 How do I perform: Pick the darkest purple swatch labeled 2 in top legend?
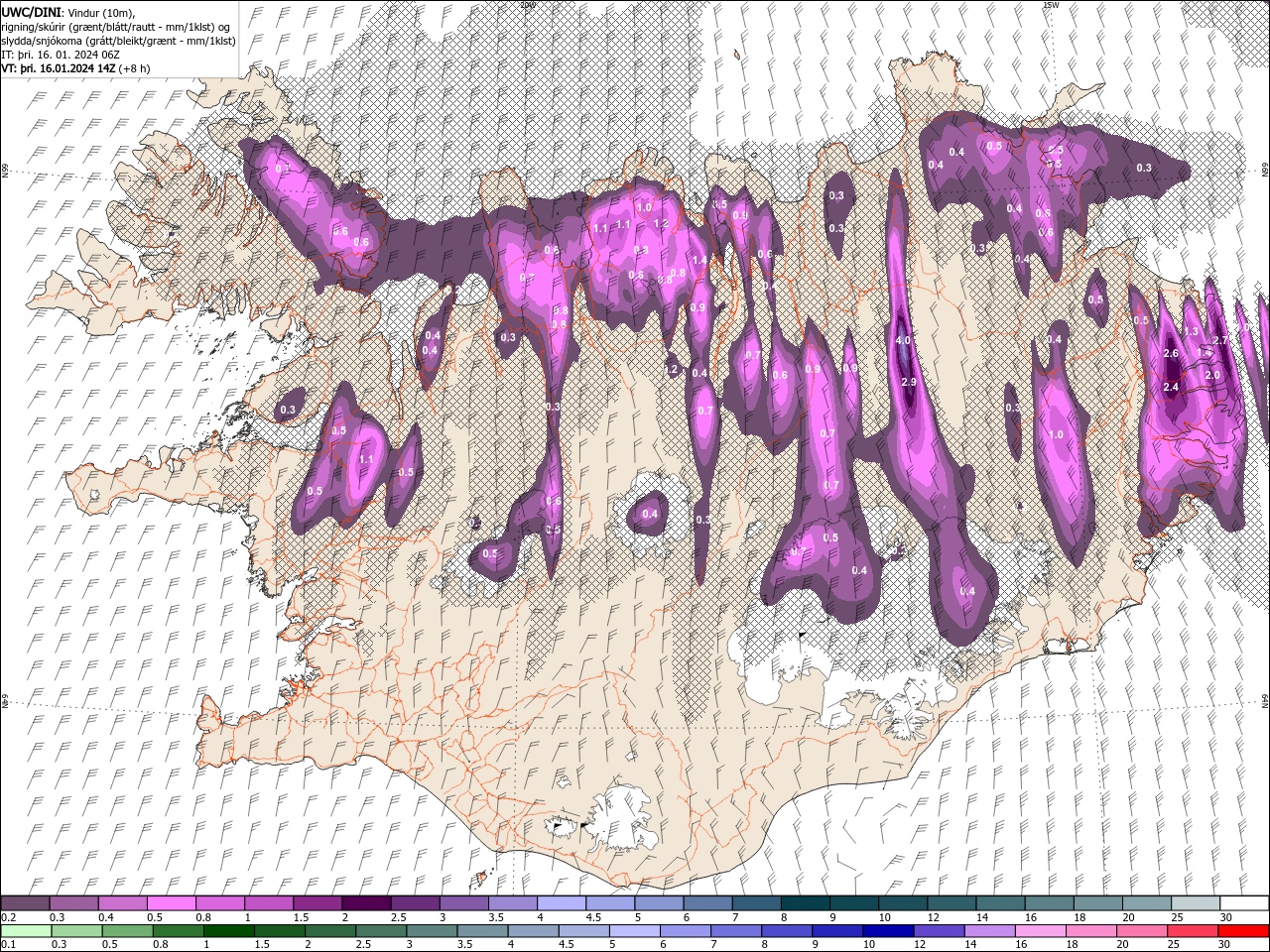[365, 903]
